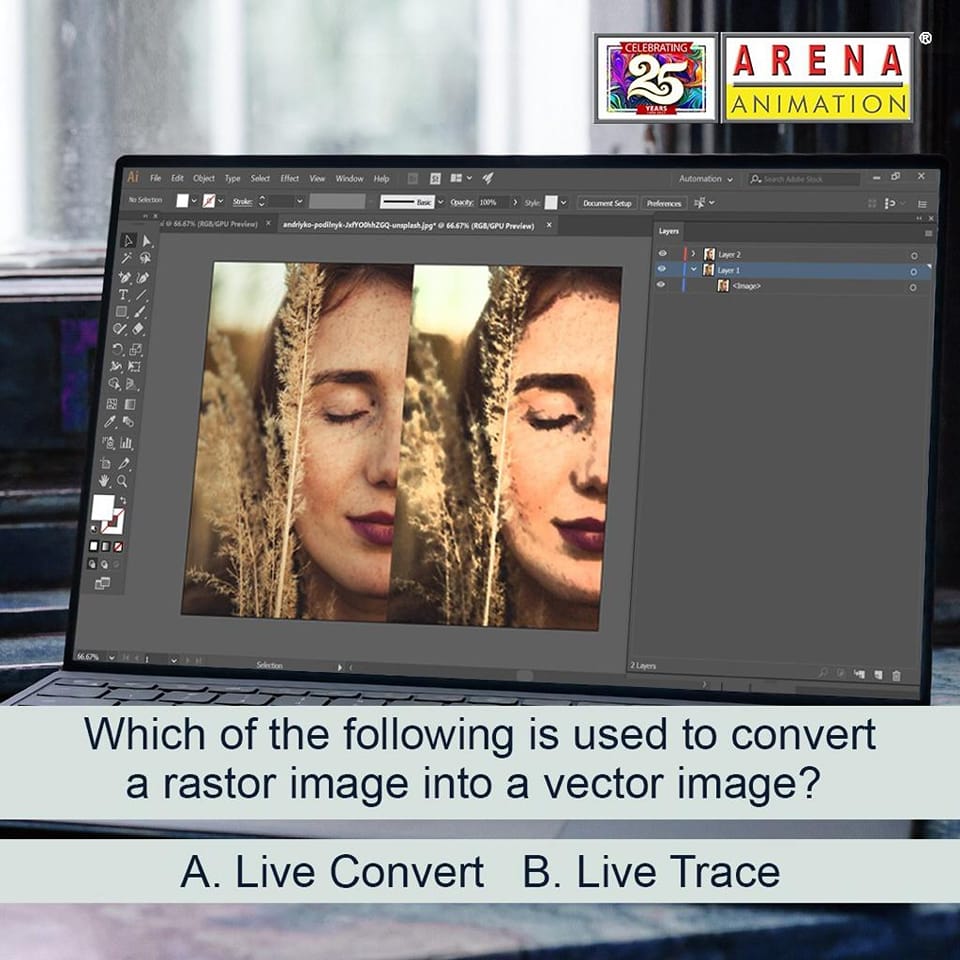Image resolution: width=960 pixels, height=960 pixels.
Task: Select the Slice tool
Action: click(x=124, y=463)
